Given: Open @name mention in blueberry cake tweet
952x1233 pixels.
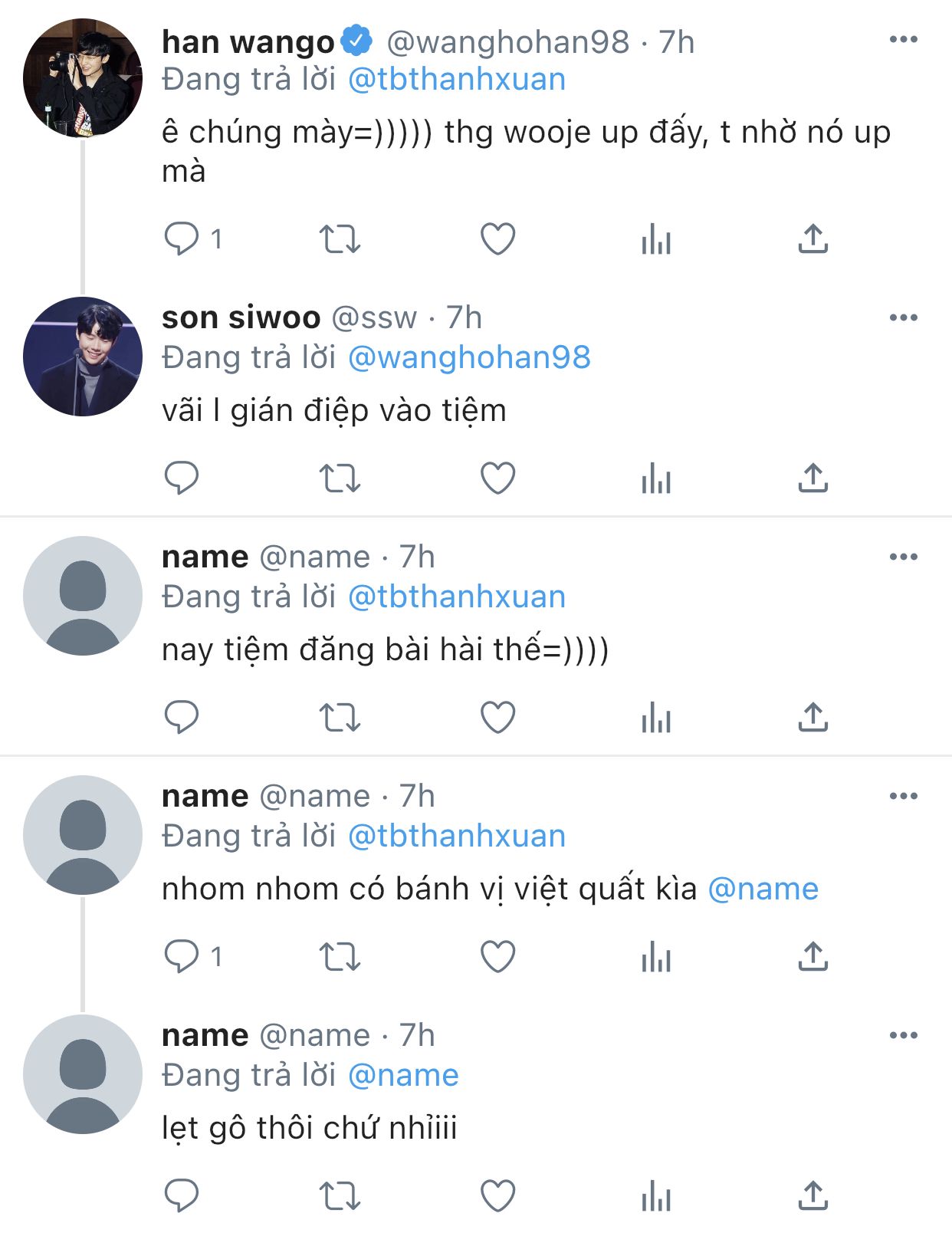Looking at the screenshot, I should (763, 889).
